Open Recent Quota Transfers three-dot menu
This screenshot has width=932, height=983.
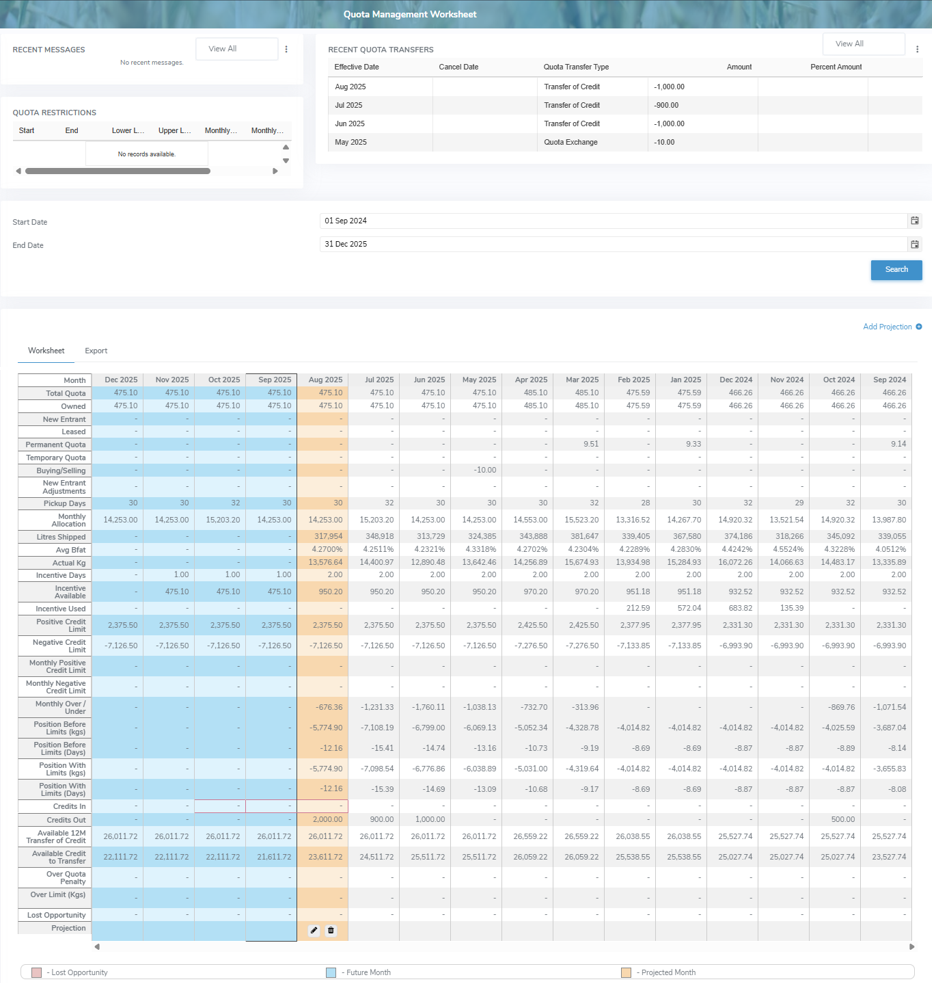pos(917,49)
